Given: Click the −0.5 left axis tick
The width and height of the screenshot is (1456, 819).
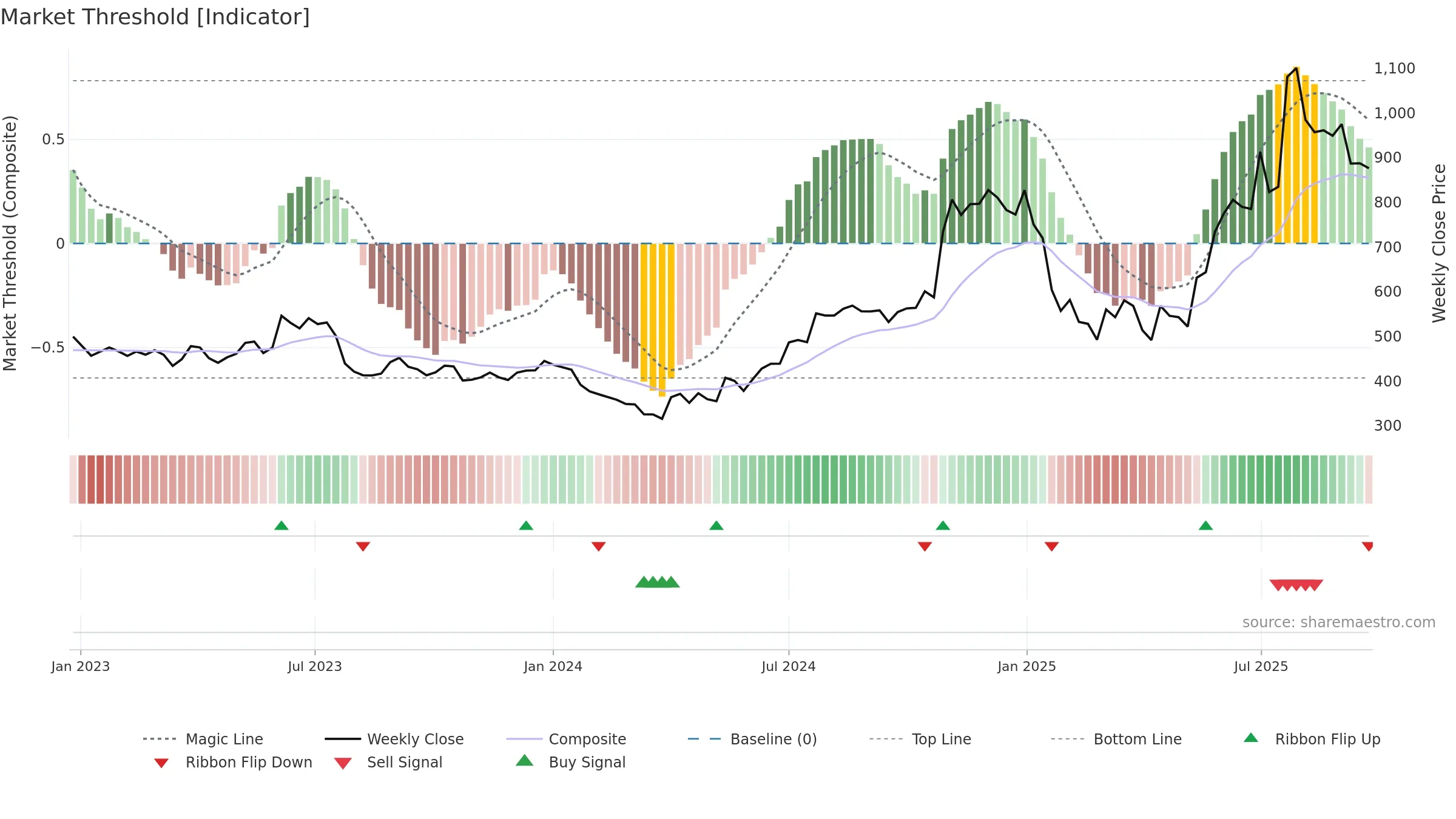Looking at the screenshot, I should 48,348.
